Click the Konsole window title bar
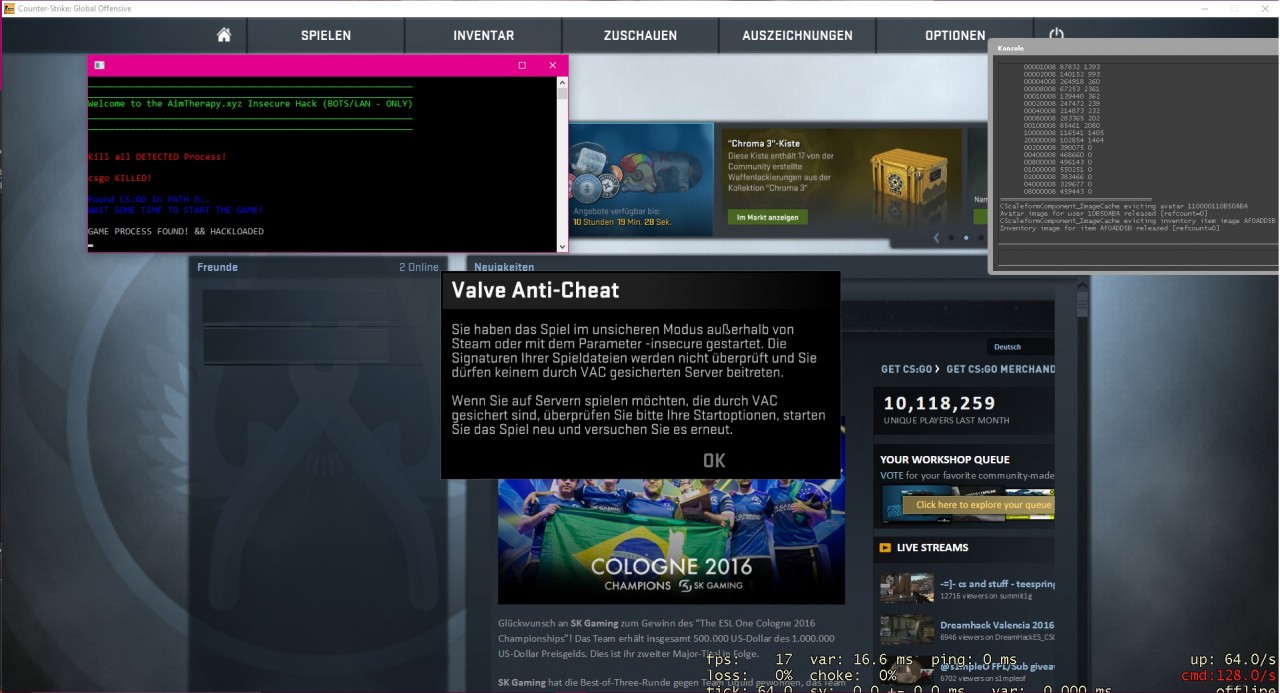The width and height of the screenshot is (1280, 693). click(x=1134, y=47)
